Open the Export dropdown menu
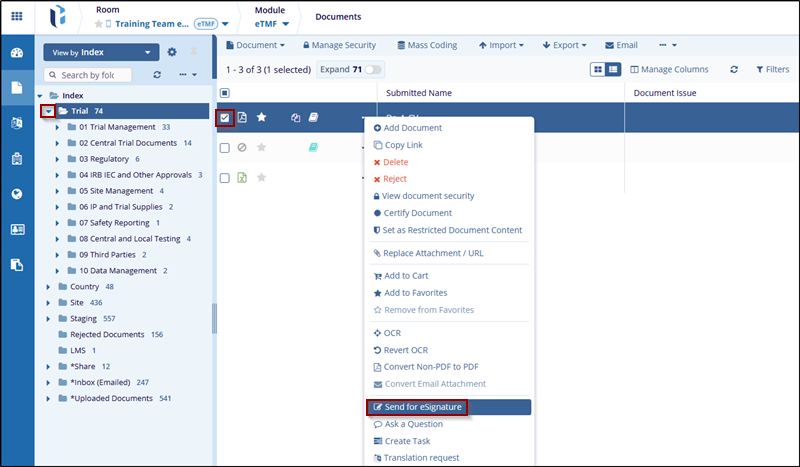The image size is (800, 467). click(x=566, y=45)
